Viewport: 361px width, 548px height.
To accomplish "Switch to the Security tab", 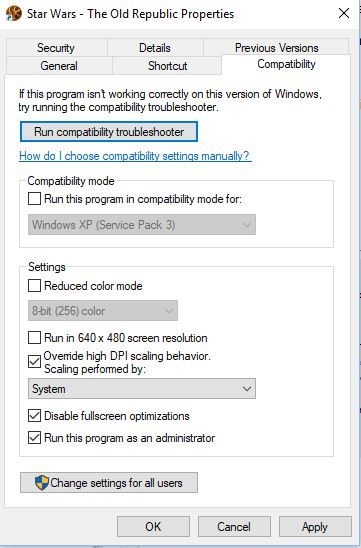I will [x=56, y=48].
